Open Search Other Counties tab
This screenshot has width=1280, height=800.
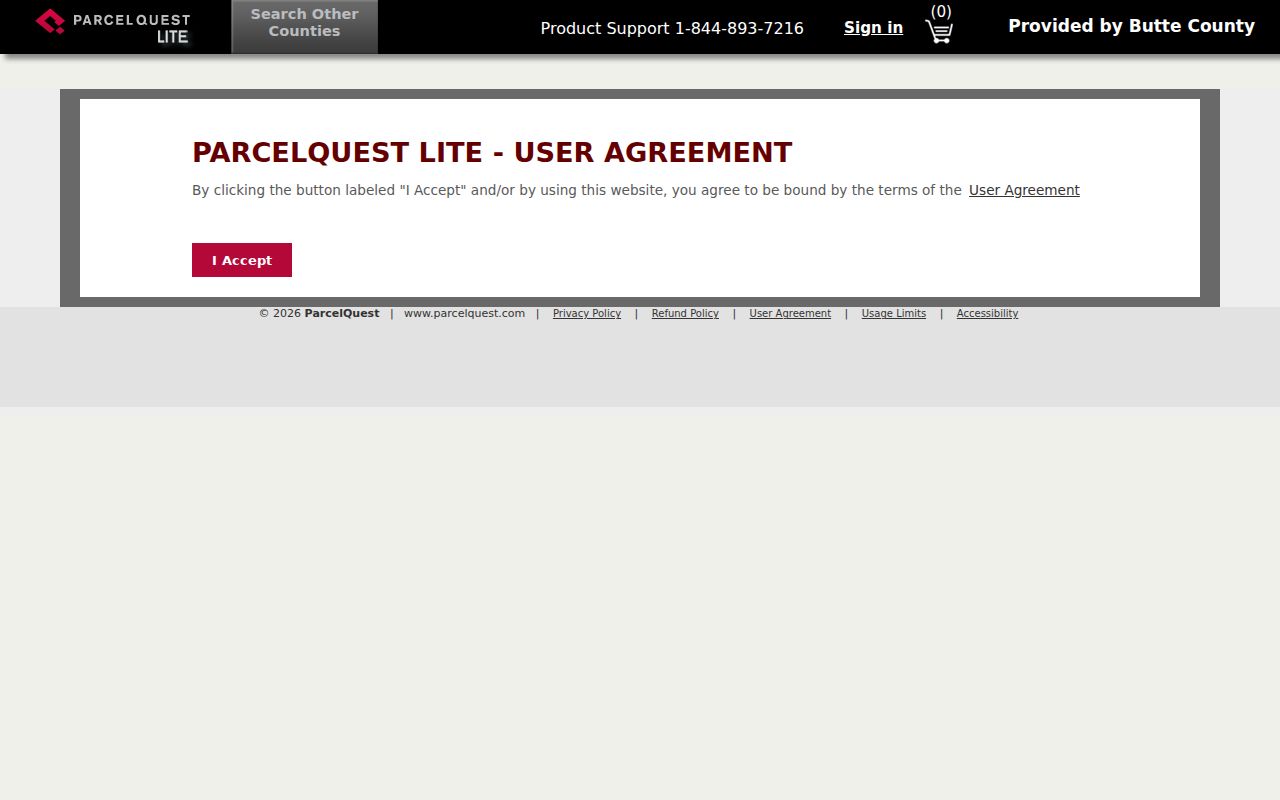tap(304, 27)
